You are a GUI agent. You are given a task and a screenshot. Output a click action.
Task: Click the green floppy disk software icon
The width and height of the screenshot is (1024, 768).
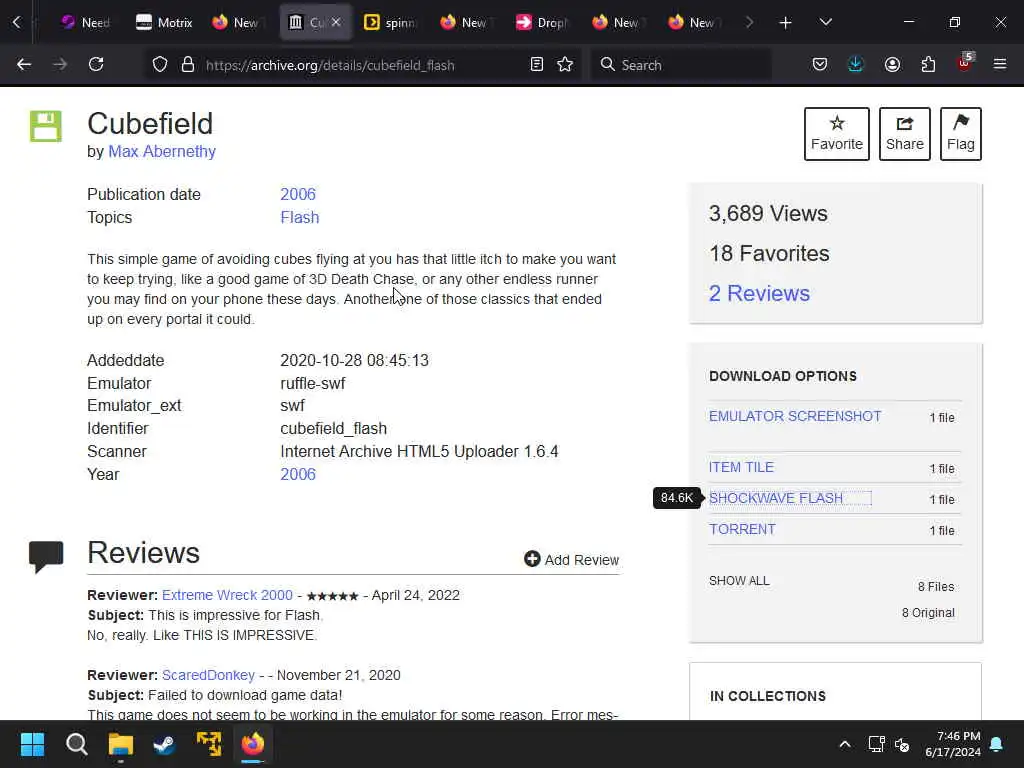[x=46, y=126]
